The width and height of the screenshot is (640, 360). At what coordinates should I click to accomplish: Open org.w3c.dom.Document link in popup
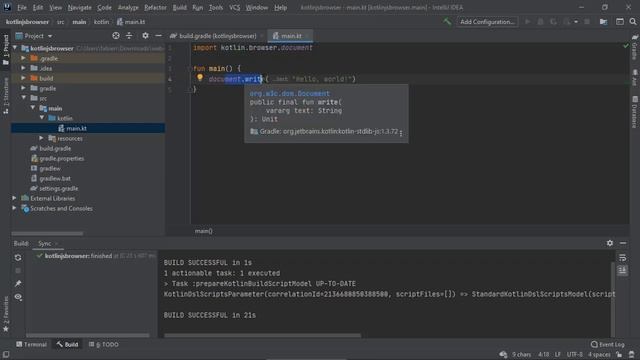point(290,93)
